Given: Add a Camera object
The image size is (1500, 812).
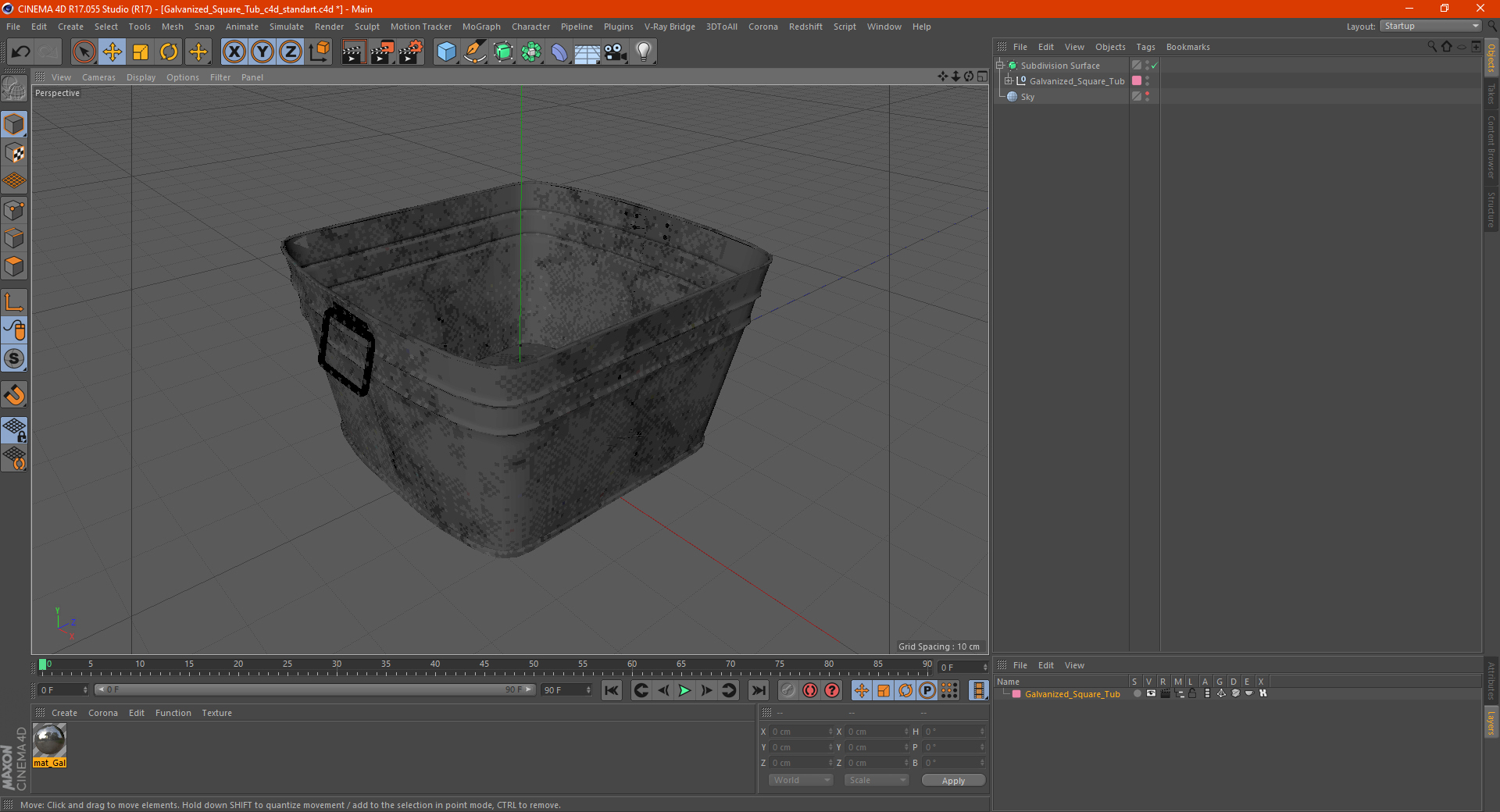Looking at the screenshot, I should pyautogui.click(x=616, y=52).
